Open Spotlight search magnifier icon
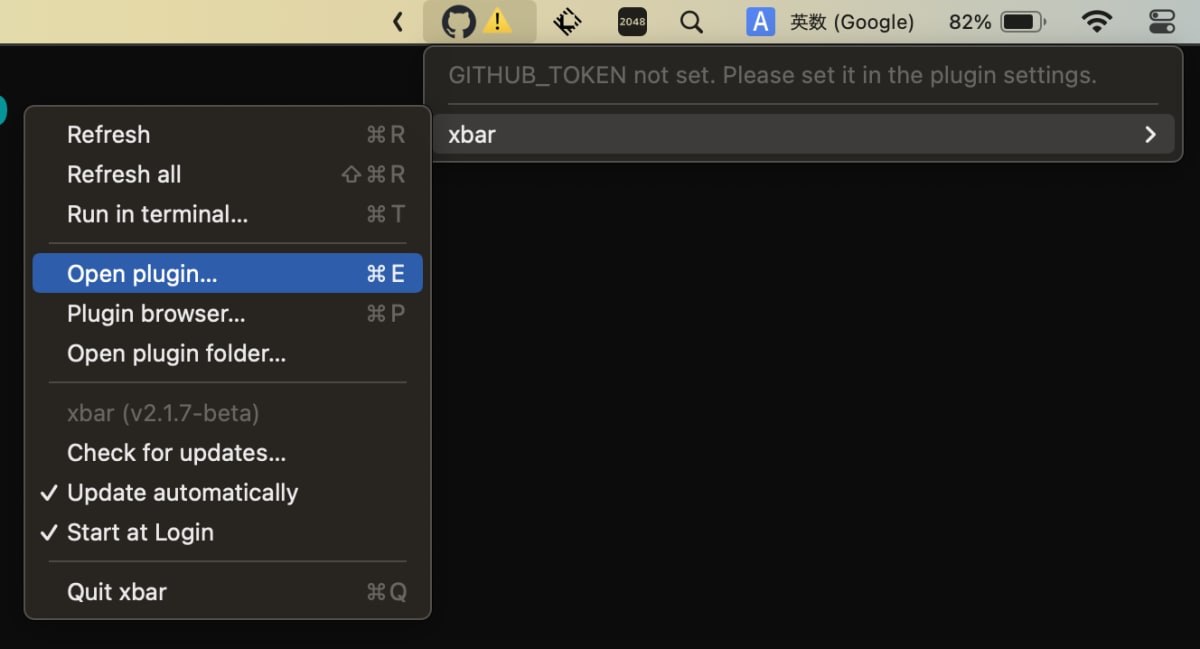1200x649 pixels. point(691,21)
